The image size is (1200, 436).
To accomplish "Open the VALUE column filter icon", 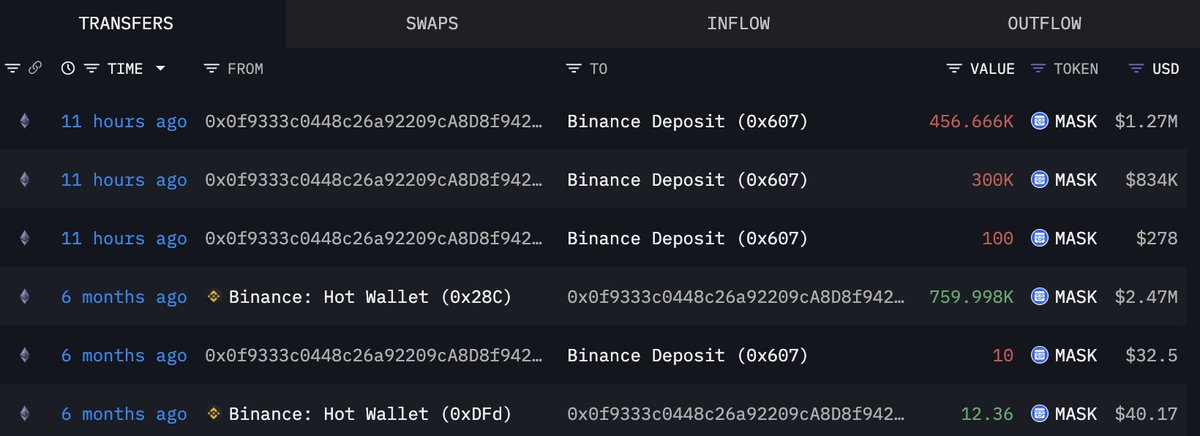I will point(954,69).
